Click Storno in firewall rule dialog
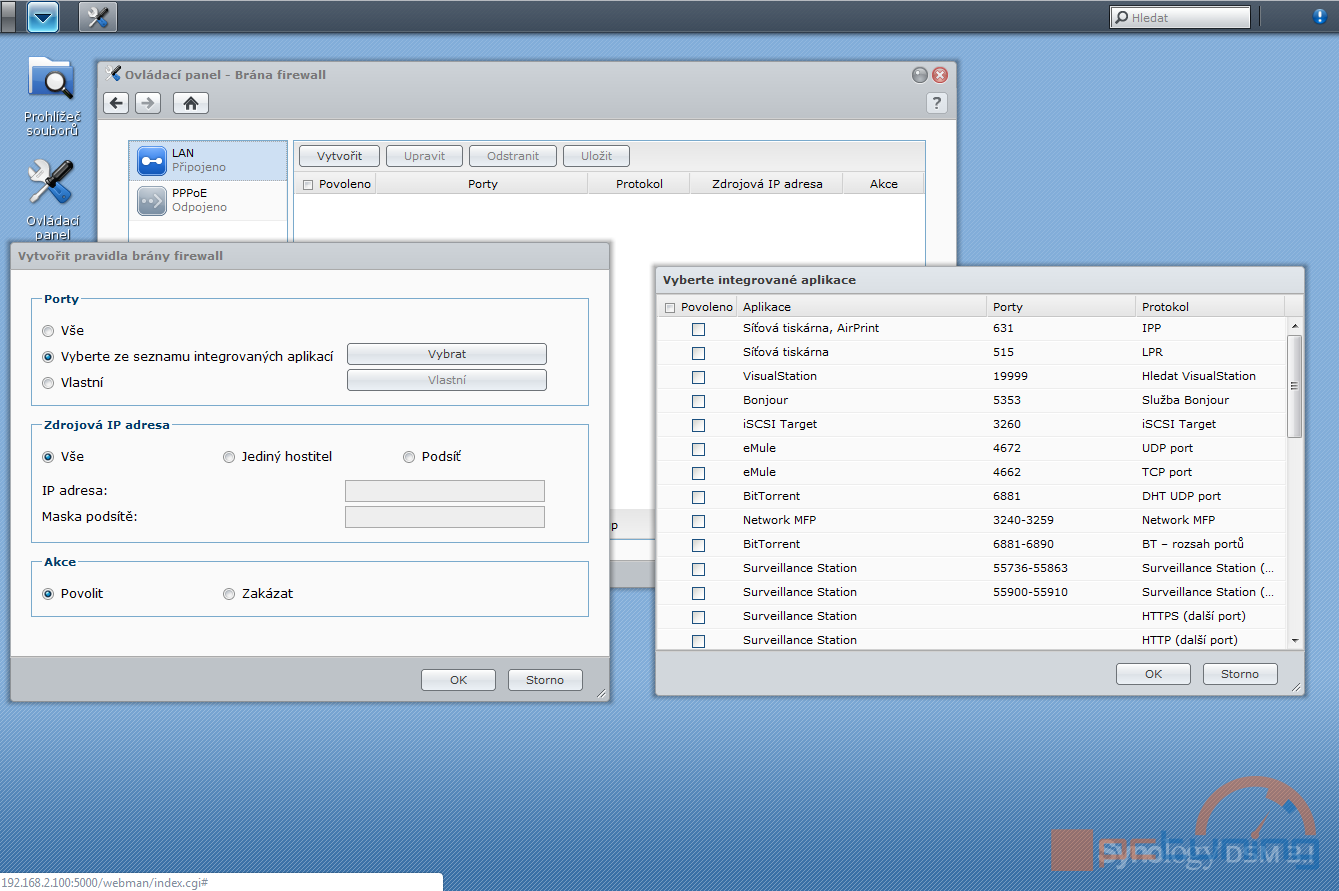 pos(545,680)
